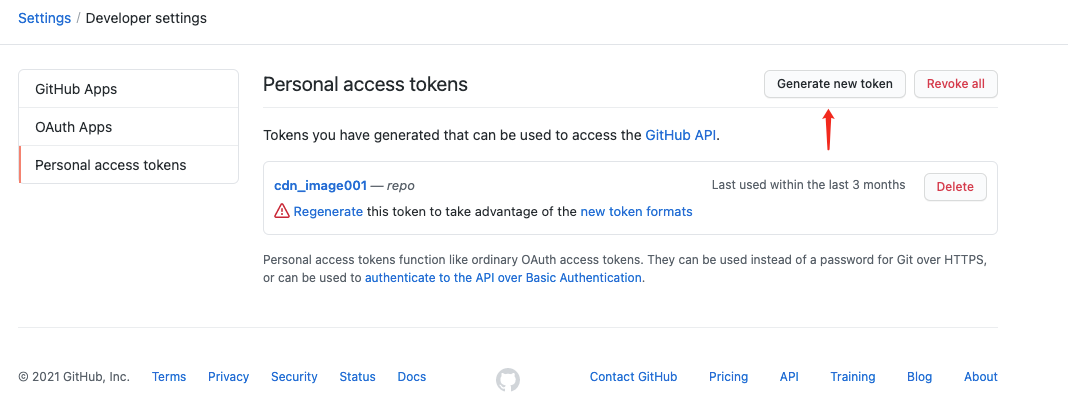Screen dimensions: 1068x411
Task: Open the GitHub Apps sidebar item
Action: coord(129,89)
